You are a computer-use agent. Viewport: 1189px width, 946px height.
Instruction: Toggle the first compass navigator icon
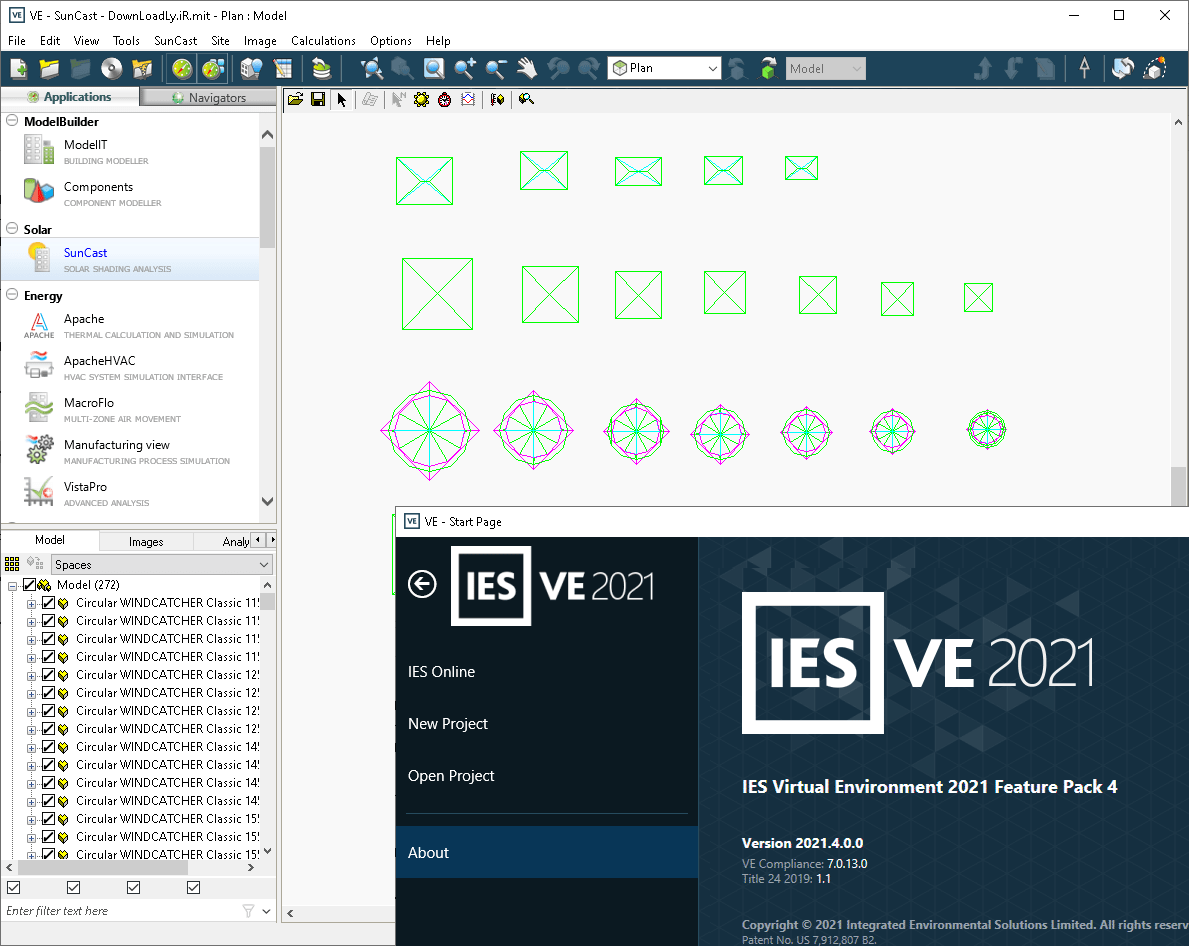(182, 69)
